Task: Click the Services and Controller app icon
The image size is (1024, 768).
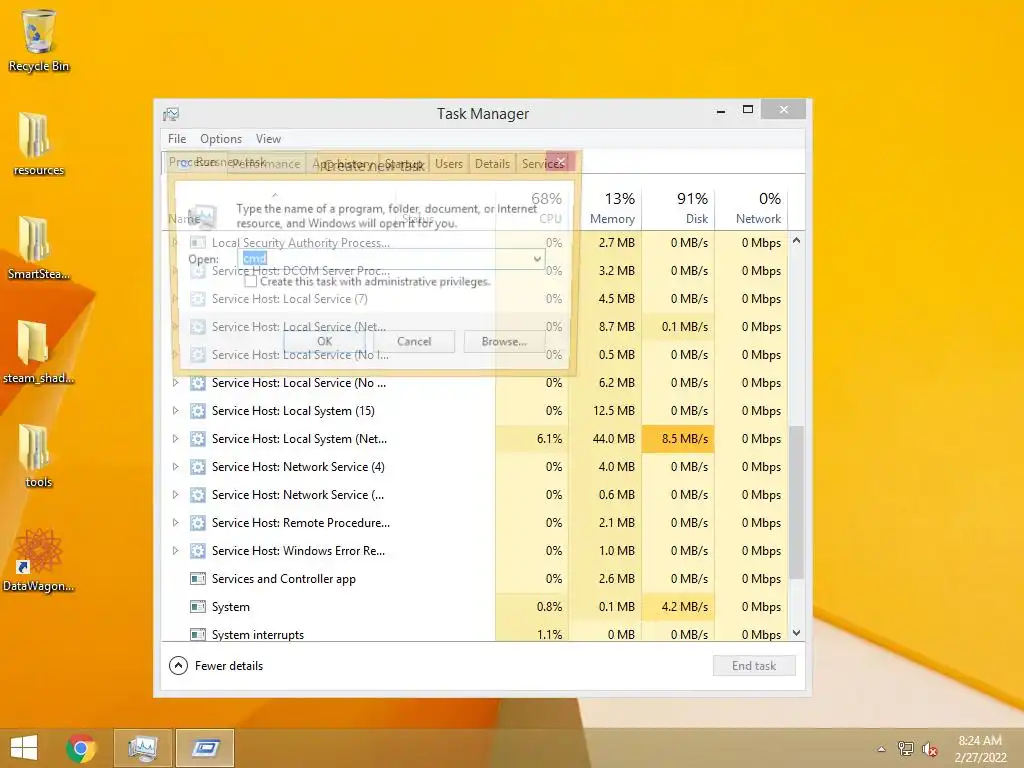Action: 197,579
